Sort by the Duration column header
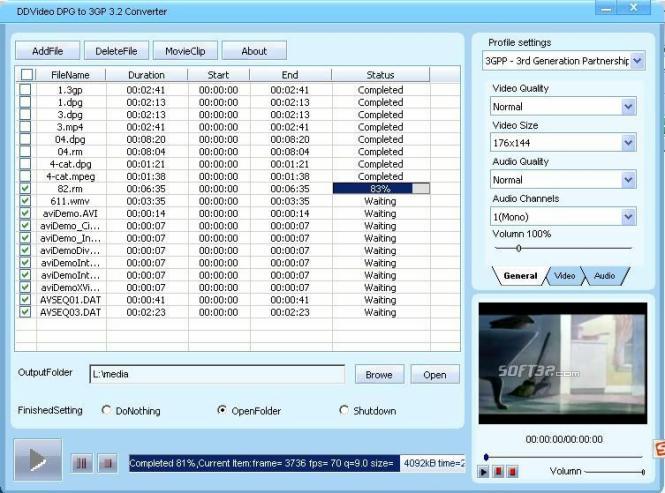665x493 pixels. coord(146,75)
